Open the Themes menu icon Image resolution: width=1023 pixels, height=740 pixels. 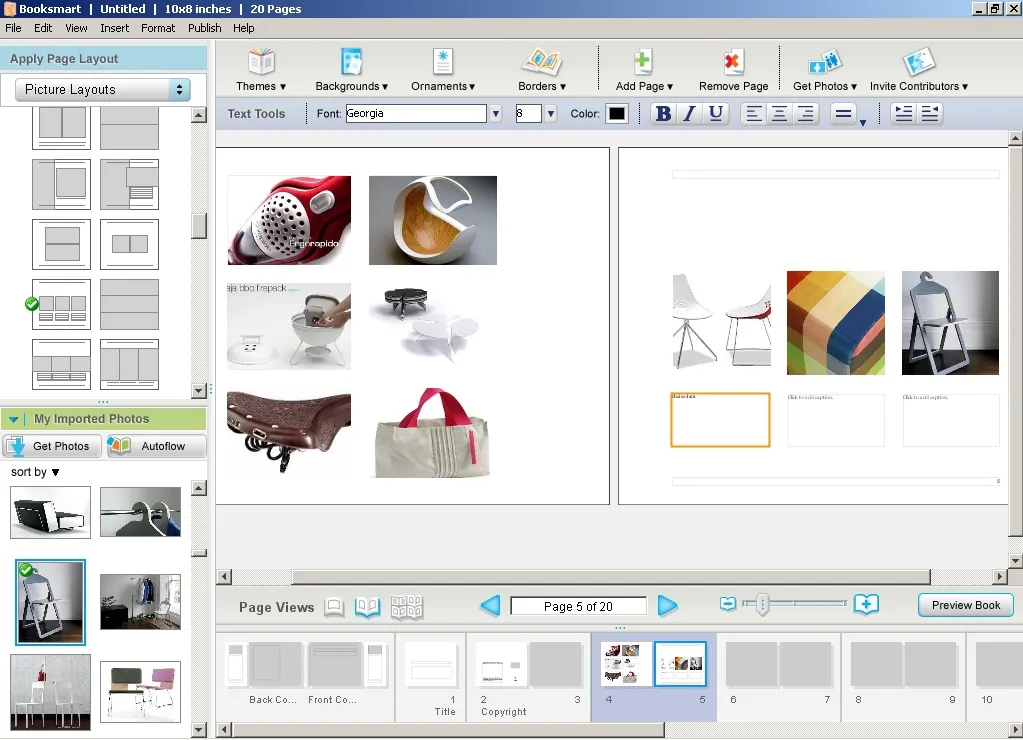click(x=261, y=62)
